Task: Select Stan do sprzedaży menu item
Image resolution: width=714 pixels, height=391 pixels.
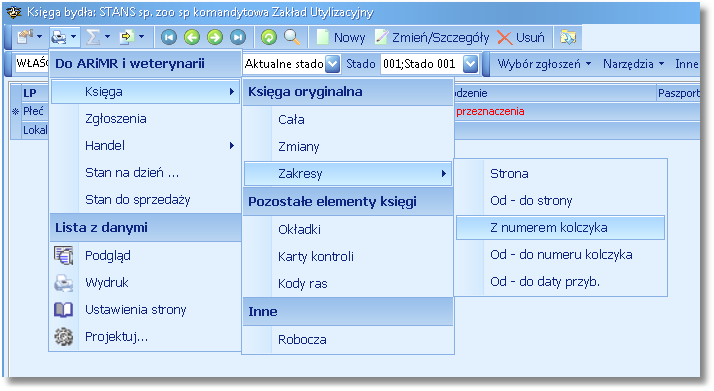Action: tap(145, 199)
